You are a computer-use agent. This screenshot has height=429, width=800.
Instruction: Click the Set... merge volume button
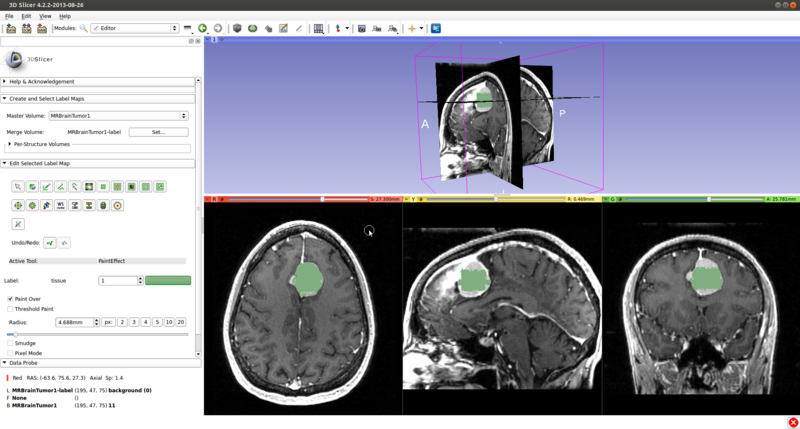tap(158, 132)
